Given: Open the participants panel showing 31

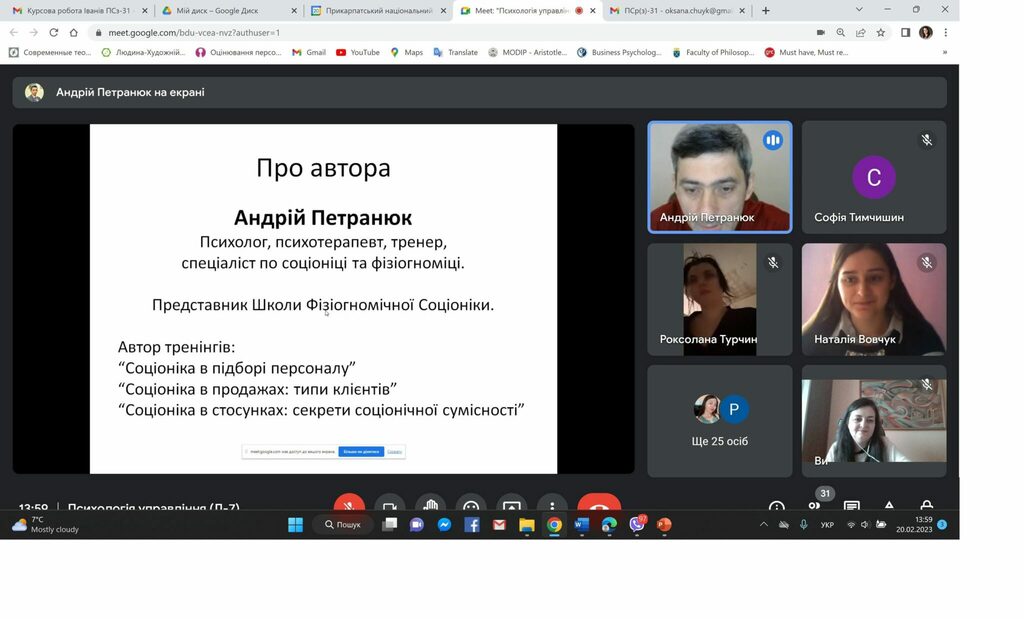Looking at the screenshot, I should [814, 505].
